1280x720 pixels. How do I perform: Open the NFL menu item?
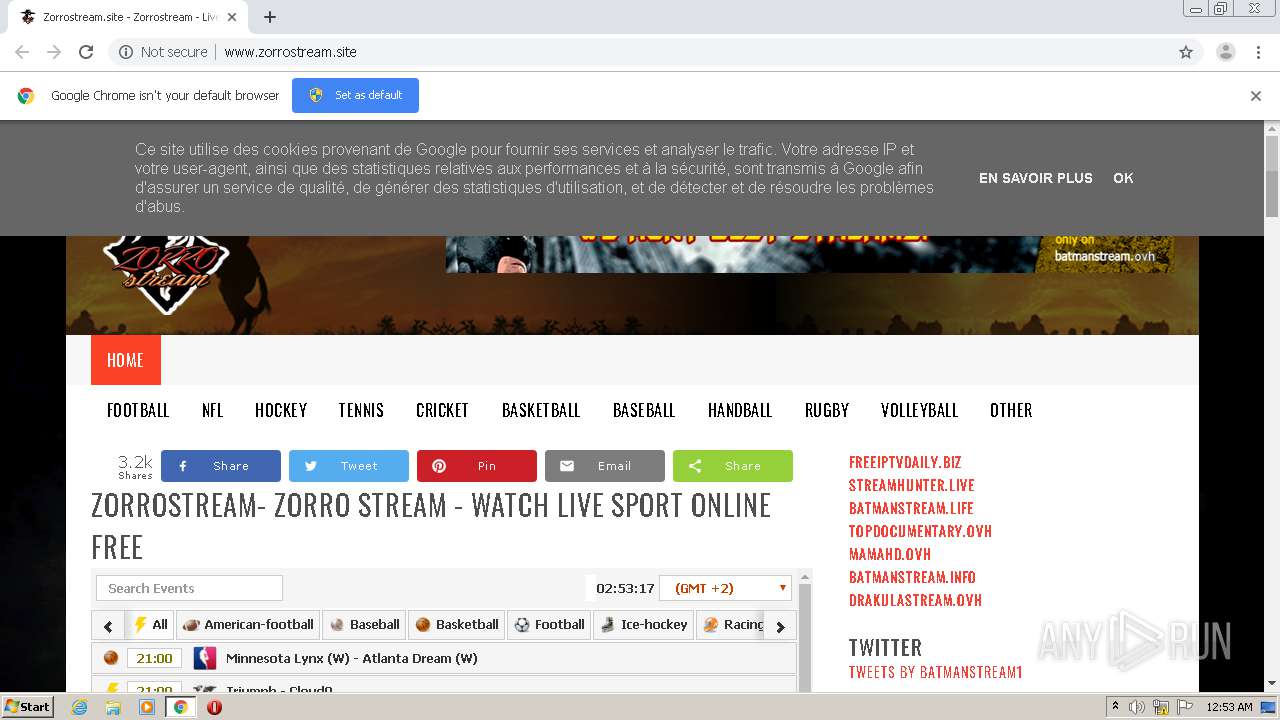tap(212, 410)
